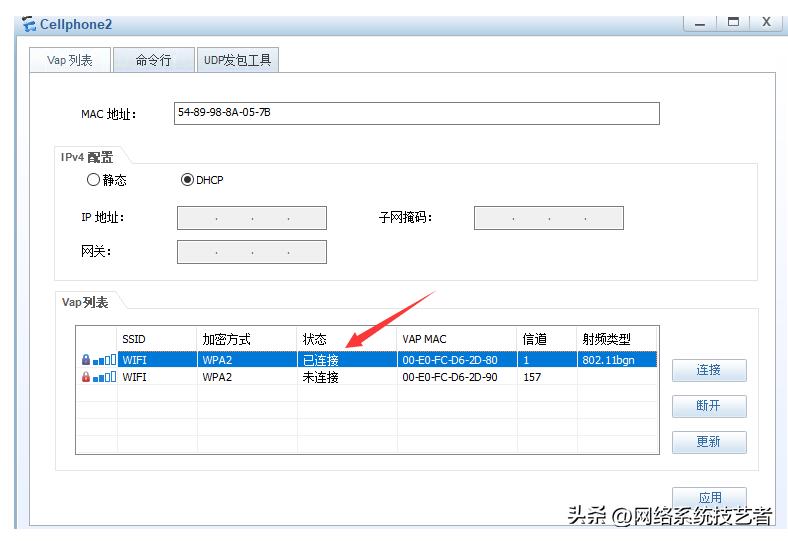
Task: Click the 802.11bgn radio type cell
Action: point(617,360)
